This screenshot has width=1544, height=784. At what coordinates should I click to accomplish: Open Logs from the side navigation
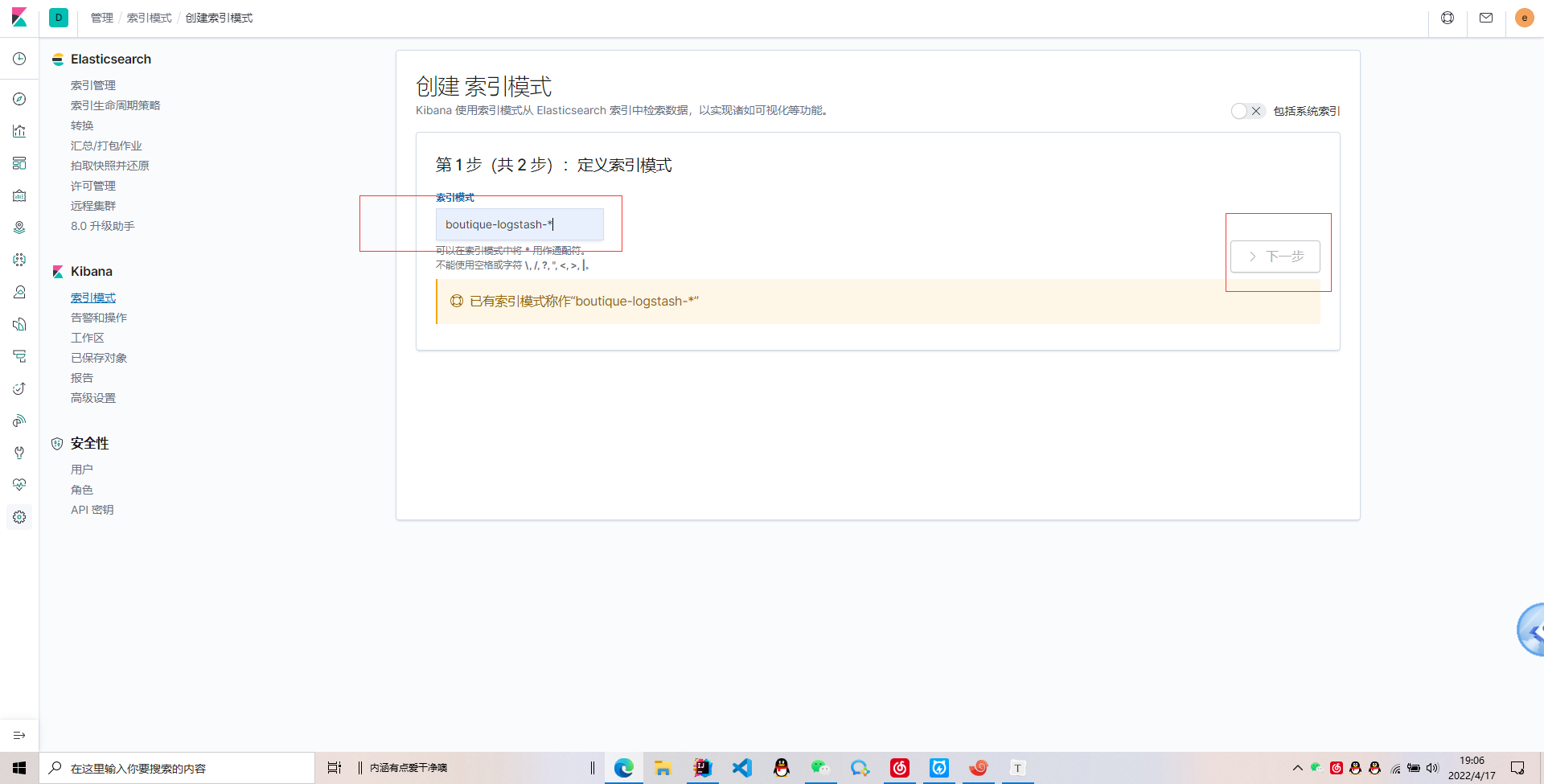pos(19,324)
